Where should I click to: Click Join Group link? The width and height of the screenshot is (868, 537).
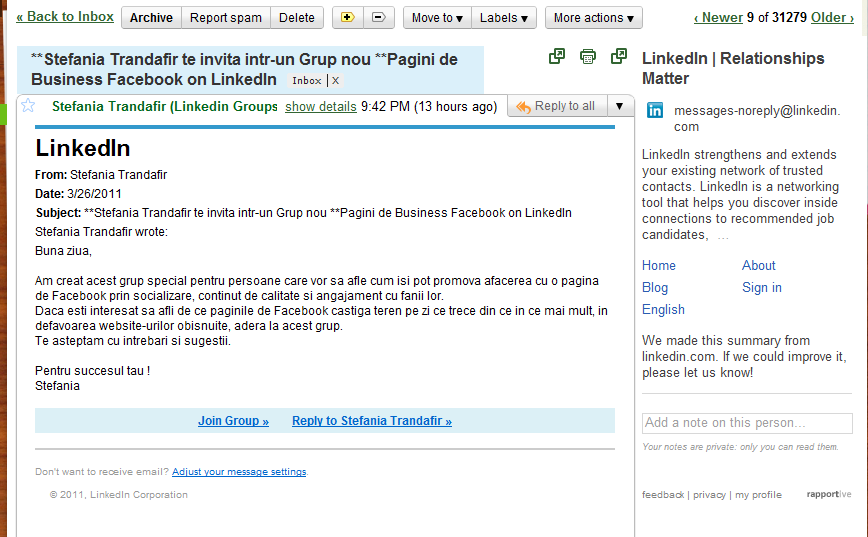click(x=233, y=421)
